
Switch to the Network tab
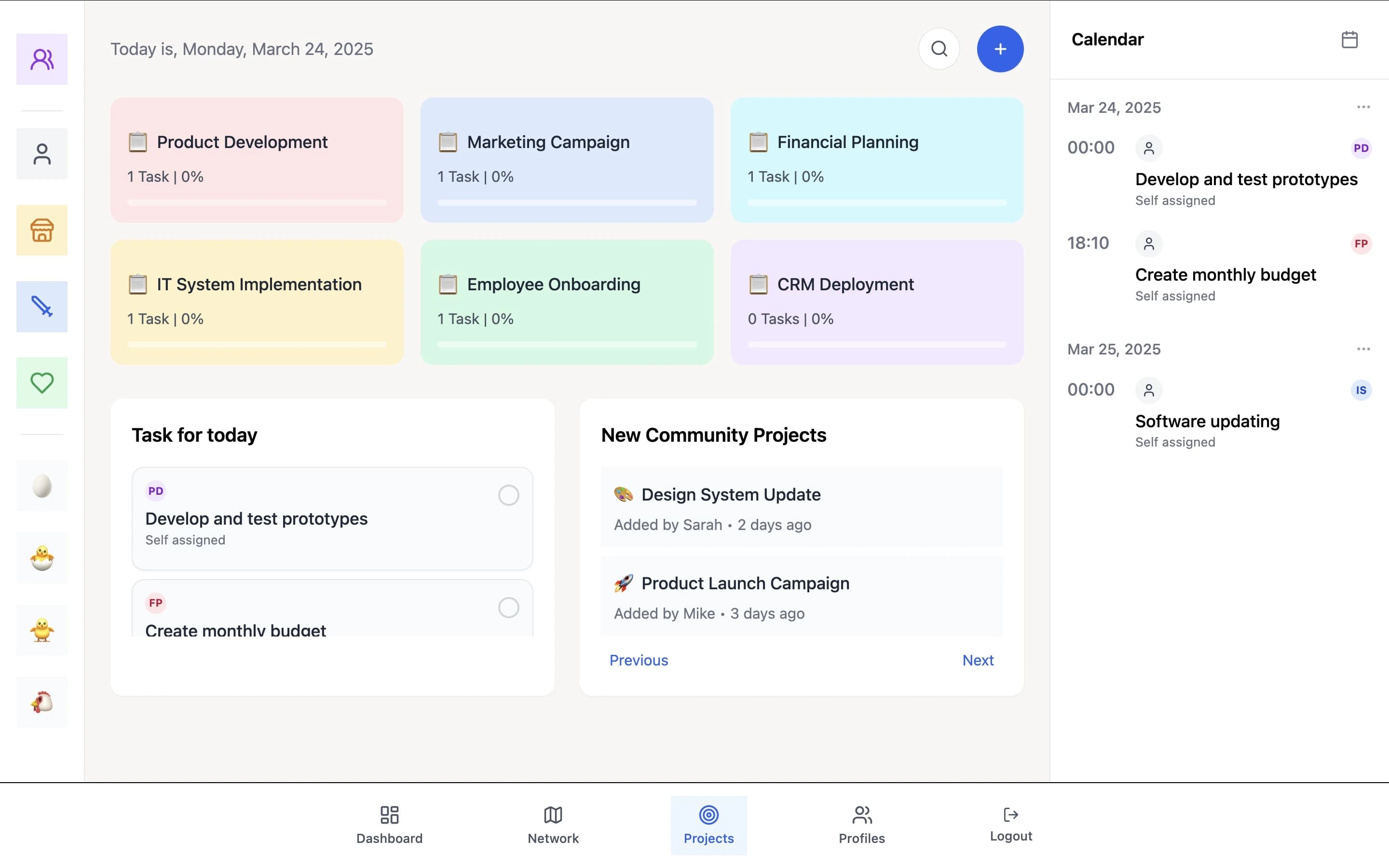point(553,826)
